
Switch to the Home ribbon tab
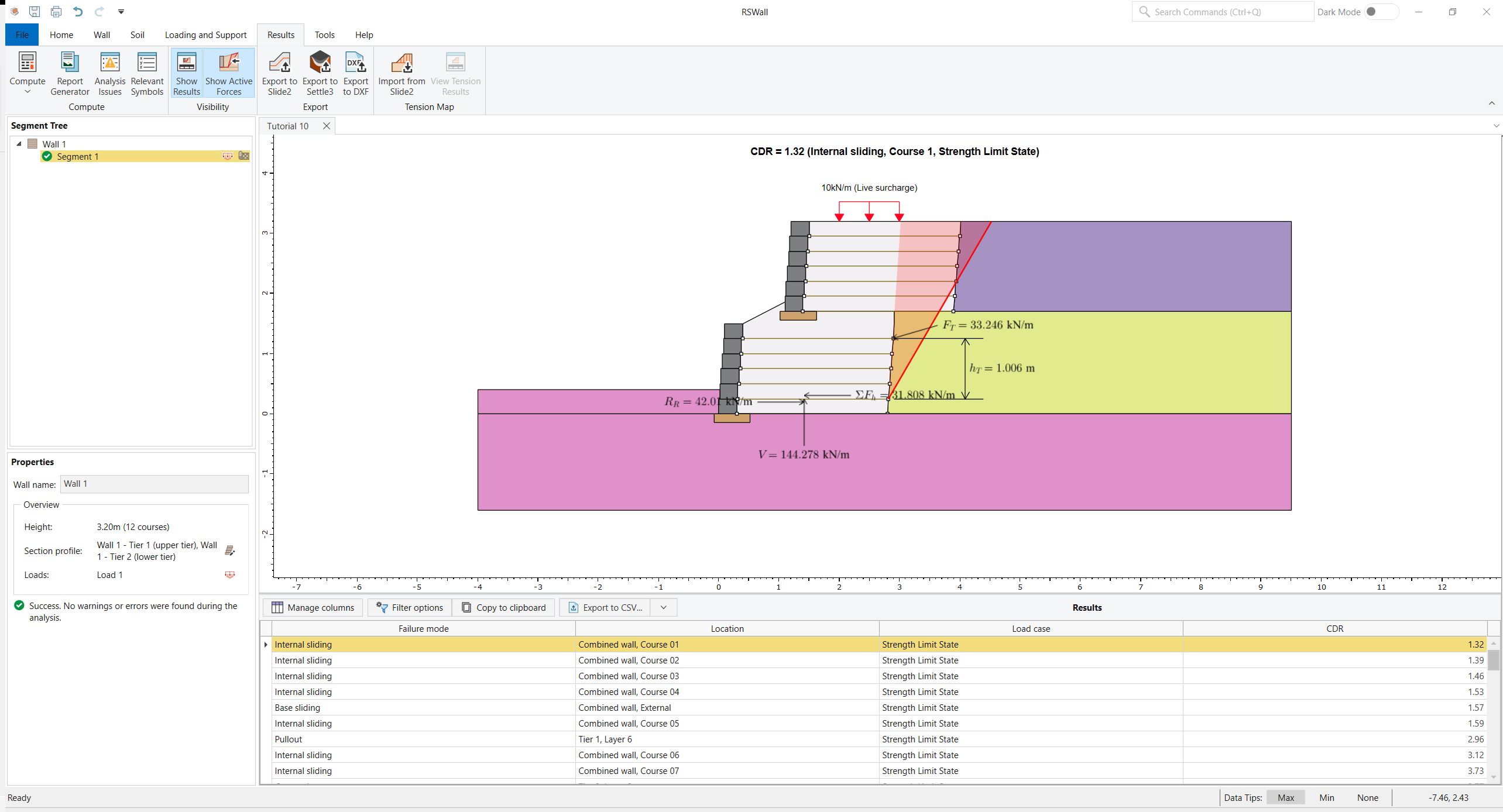pyautogui.click(x=61, y=35)
